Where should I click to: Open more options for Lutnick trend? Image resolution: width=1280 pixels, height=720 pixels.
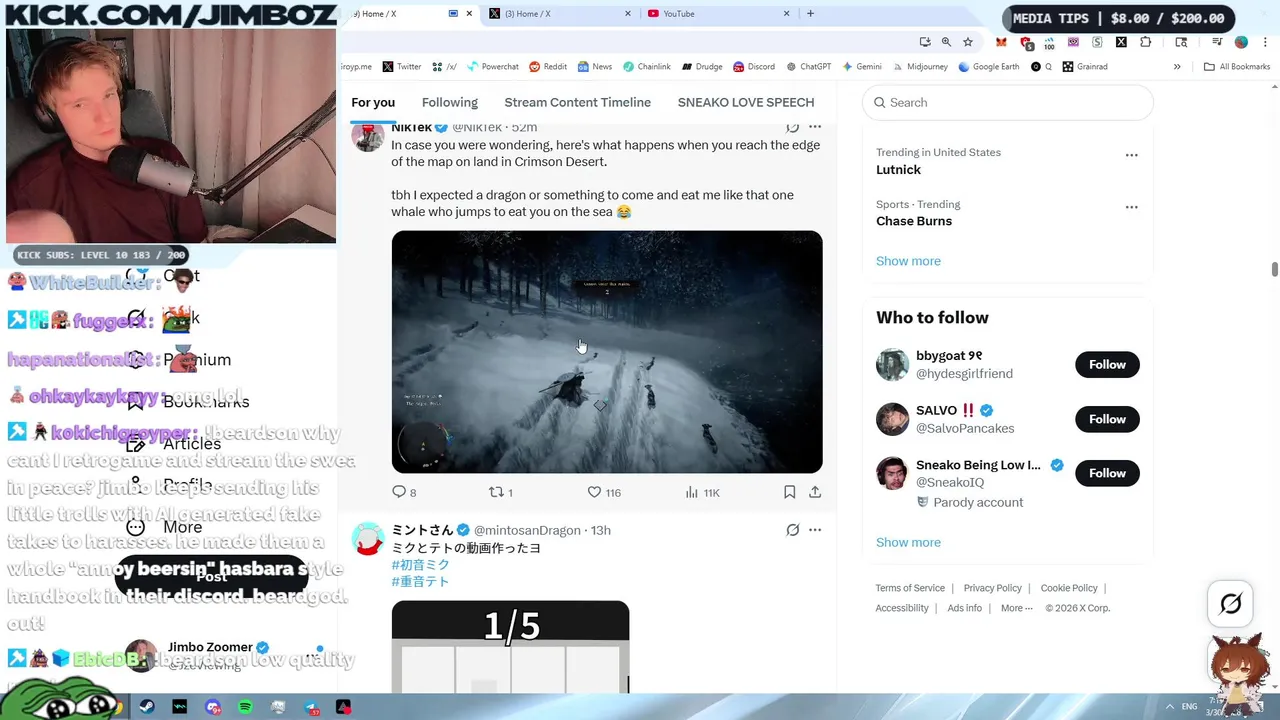(1131, 155)
